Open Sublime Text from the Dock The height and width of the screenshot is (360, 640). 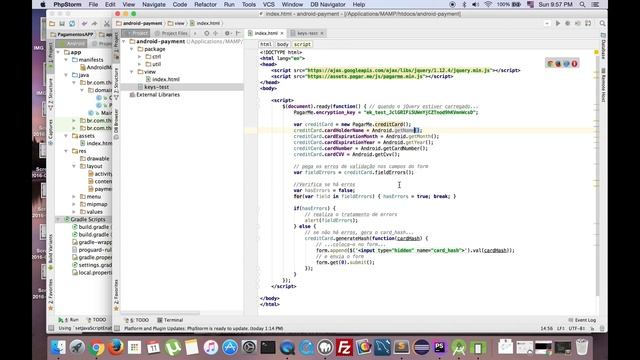click(402, 347)
